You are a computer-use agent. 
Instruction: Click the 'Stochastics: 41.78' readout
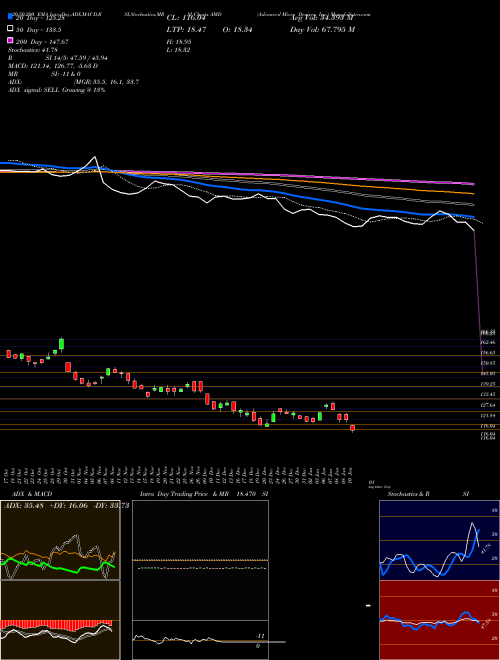[32, 50]
